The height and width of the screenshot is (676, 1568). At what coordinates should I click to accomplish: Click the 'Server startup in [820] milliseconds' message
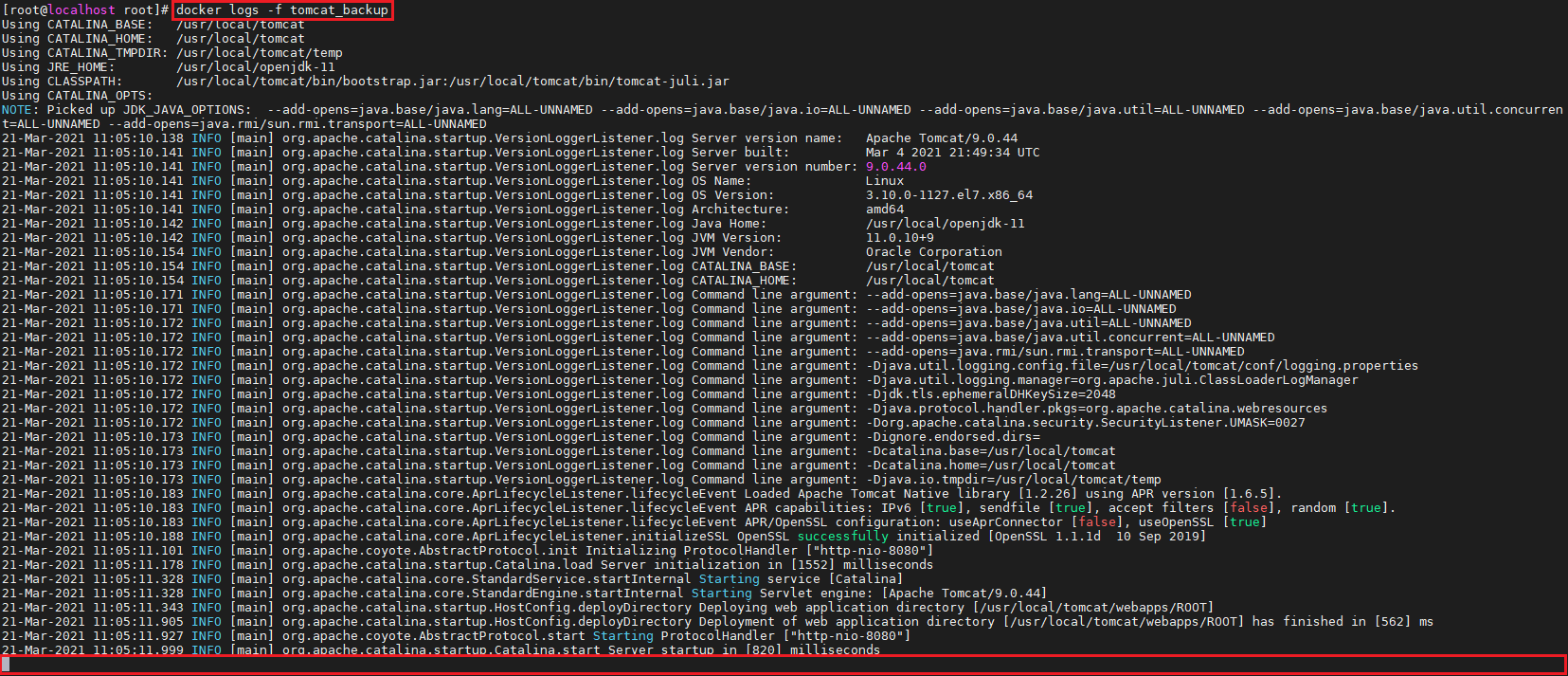click(745, 649)
